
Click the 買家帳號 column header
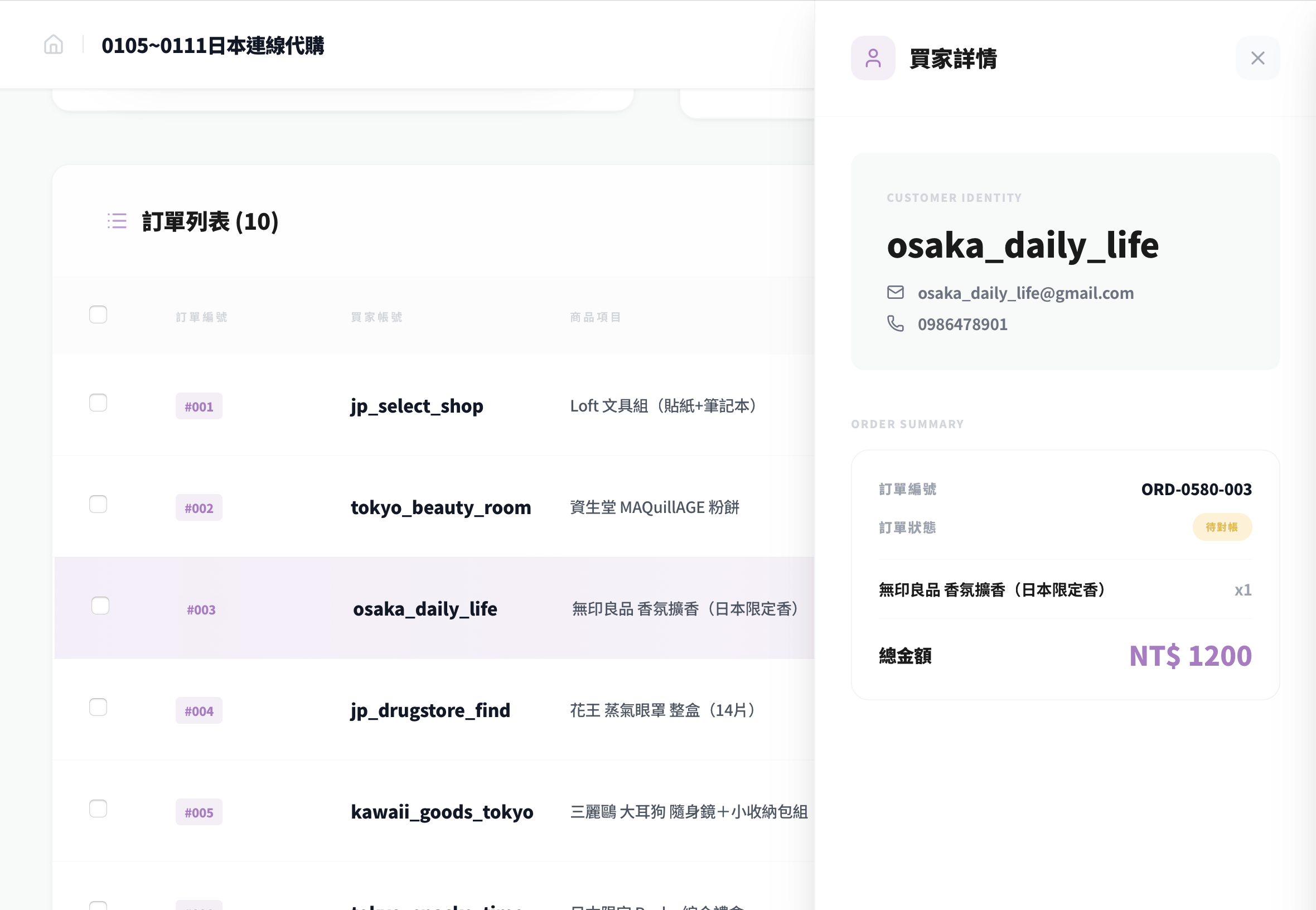click(x=376, y=317)
